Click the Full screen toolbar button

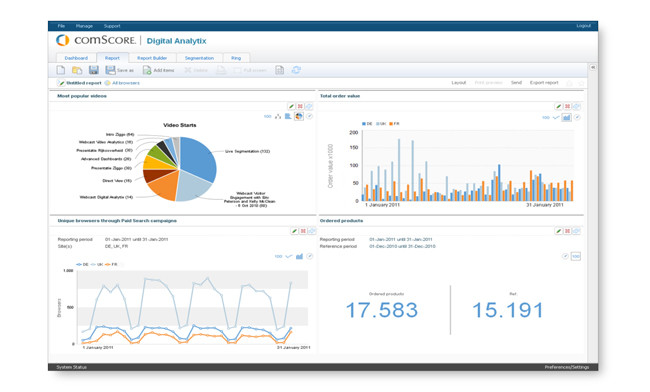pos(250,70)
